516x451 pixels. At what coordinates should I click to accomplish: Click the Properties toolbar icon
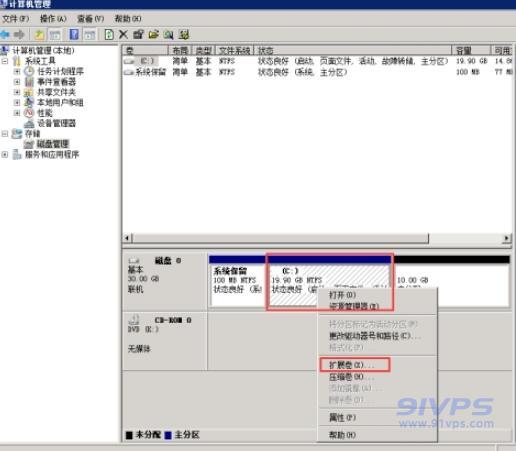click(138, 34)
